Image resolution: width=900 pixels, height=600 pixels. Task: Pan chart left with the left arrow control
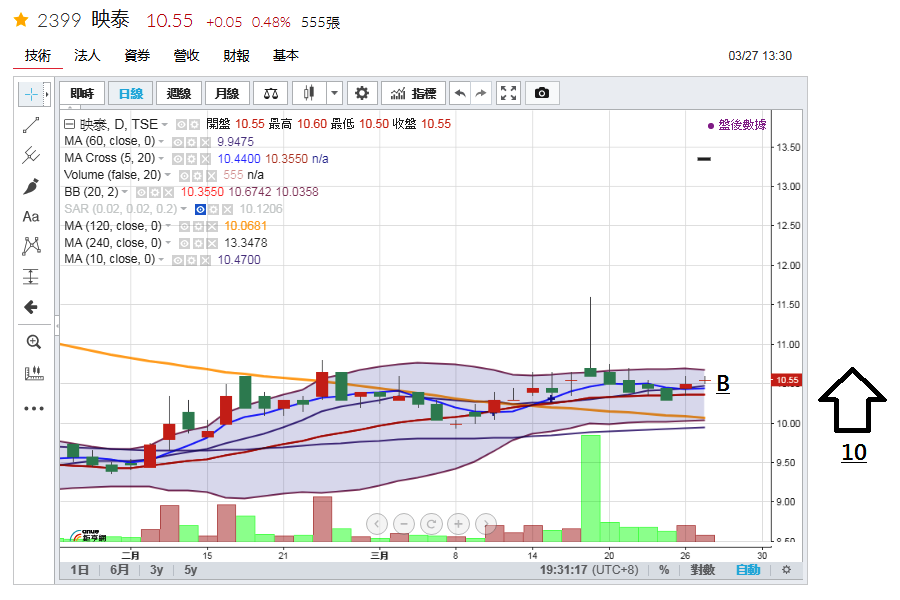click(377, 524)
